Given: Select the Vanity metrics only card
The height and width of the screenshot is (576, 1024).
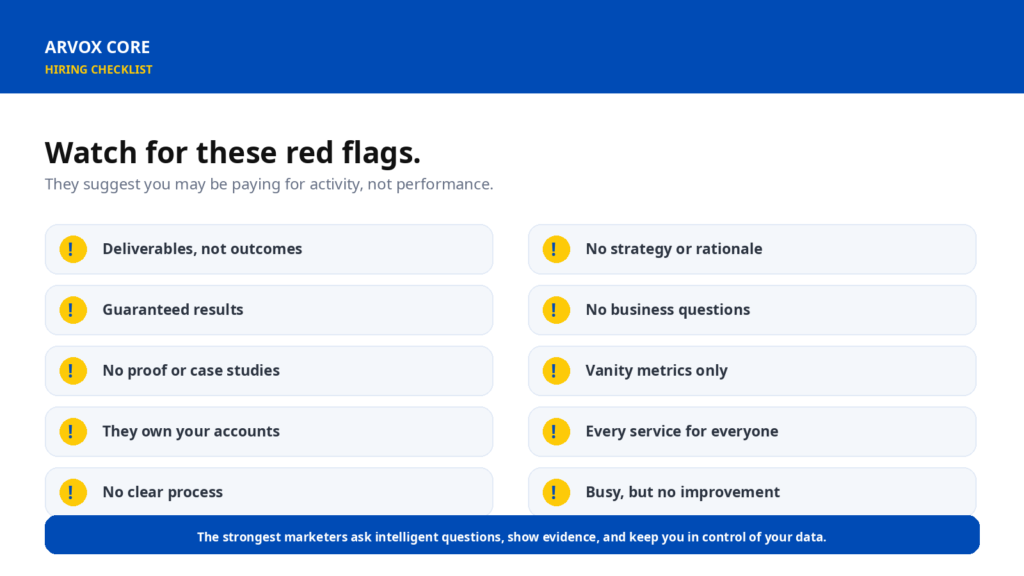Looking at the screenshot, I should (x=752, y=370).
